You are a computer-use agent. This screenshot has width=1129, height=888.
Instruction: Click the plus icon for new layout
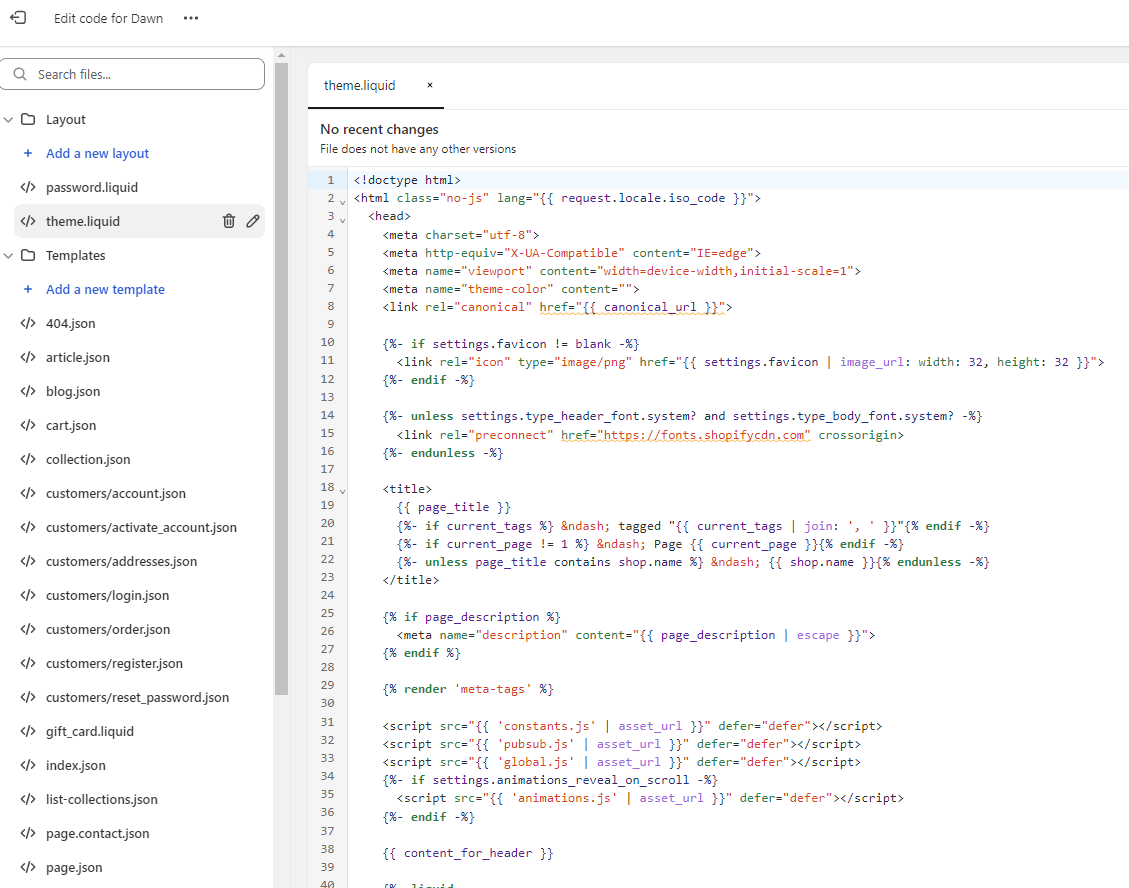tap(28, 153)
